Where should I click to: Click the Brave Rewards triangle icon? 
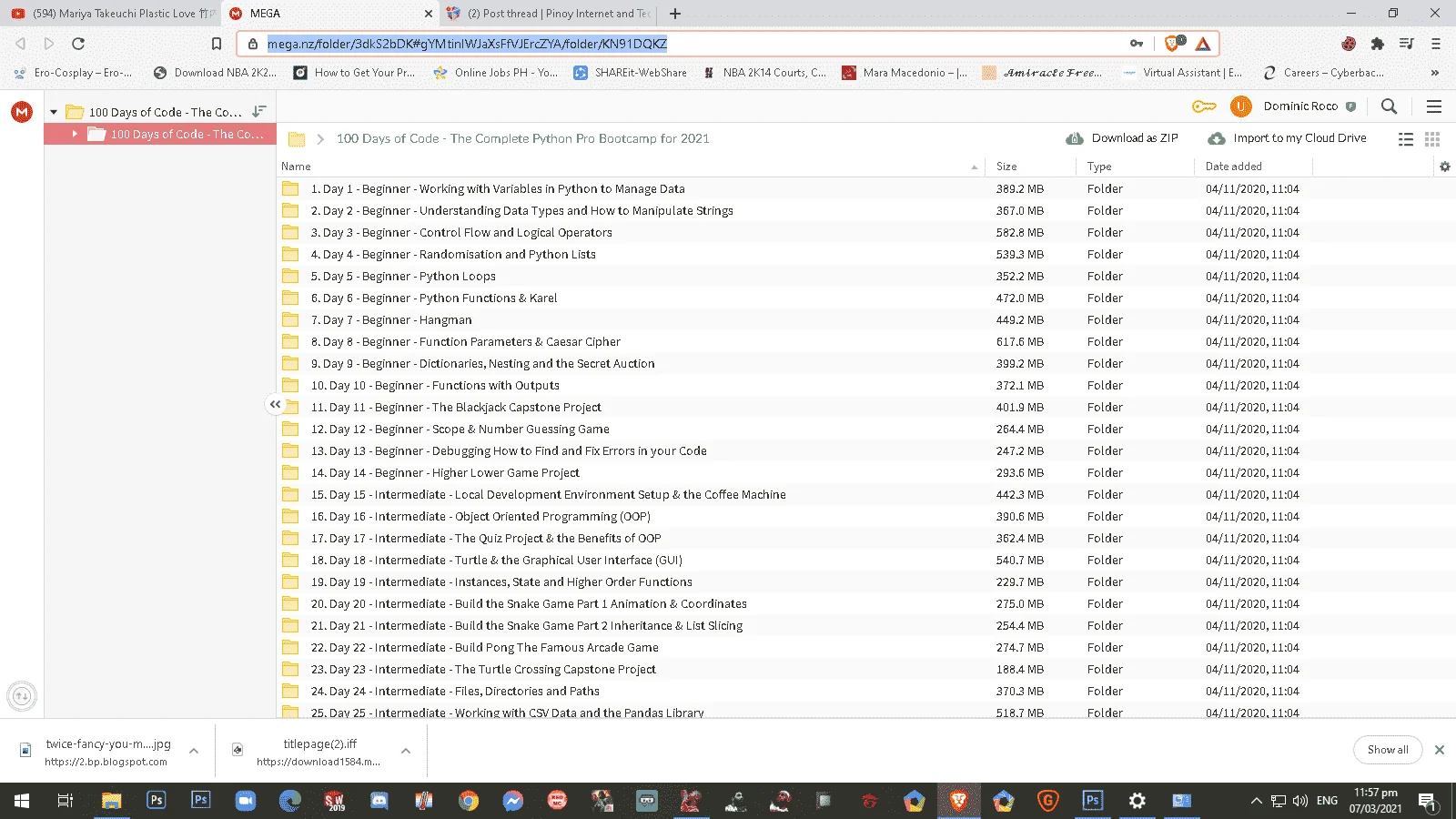pyautogui.click(x=1203, y=44)
